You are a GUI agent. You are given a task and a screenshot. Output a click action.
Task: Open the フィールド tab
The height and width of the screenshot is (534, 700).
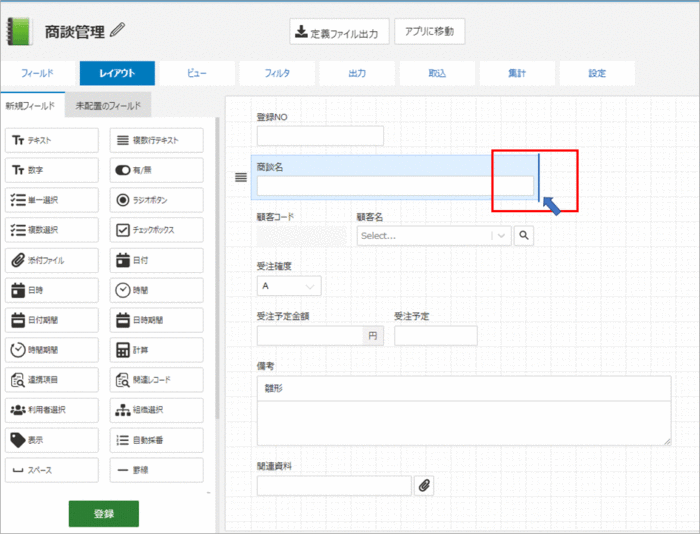(x=38, y=73)
